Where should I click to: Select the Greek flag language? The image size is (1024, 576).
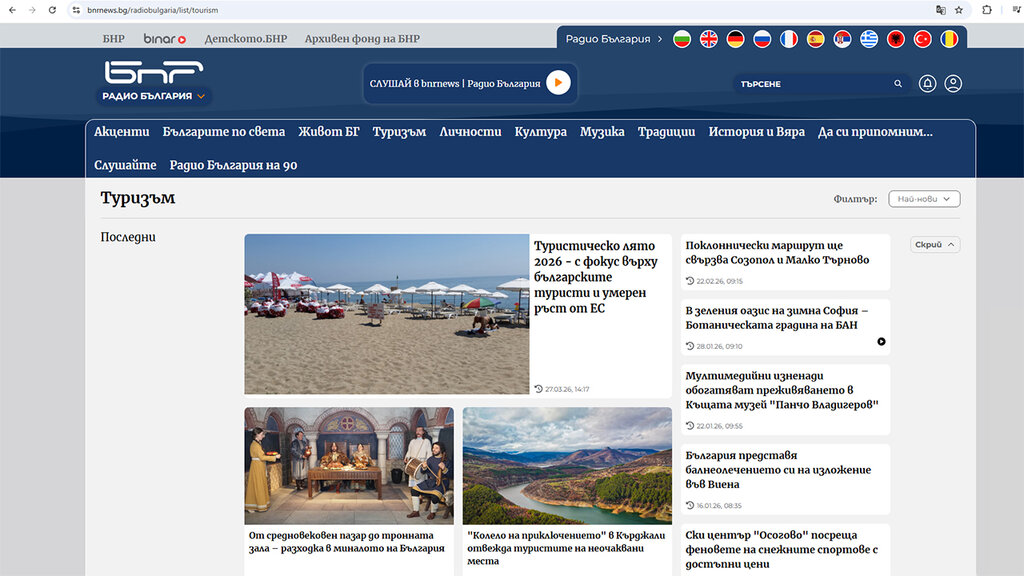[x=869, y=39]
